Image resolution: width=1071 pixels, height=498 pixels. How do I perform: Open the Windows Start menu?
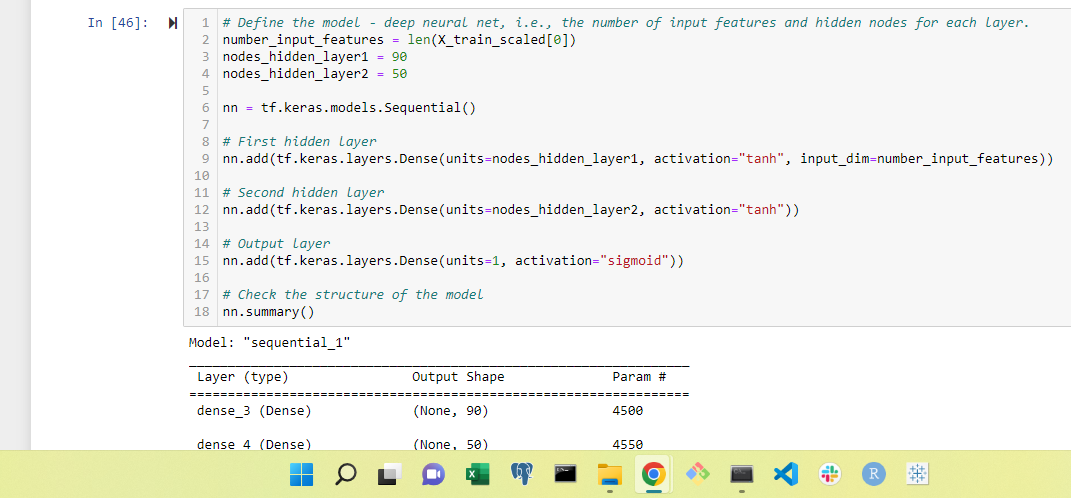coord(301,473)
